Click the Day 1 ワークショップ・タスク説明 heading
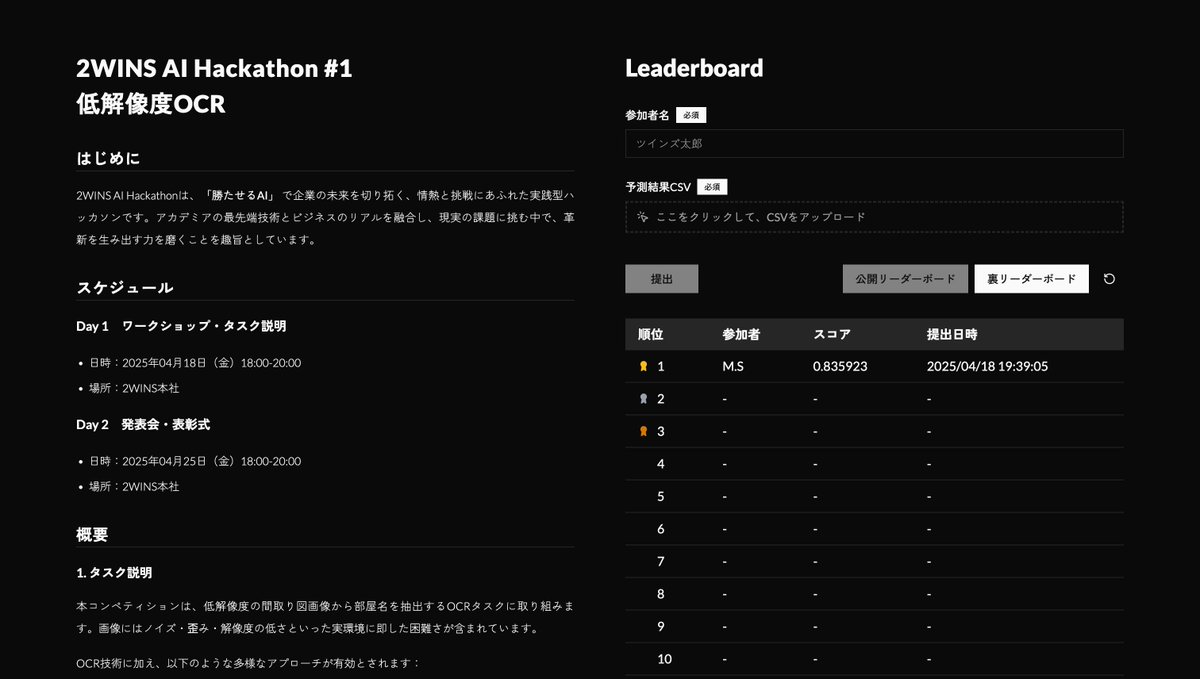 pos(181,326)
